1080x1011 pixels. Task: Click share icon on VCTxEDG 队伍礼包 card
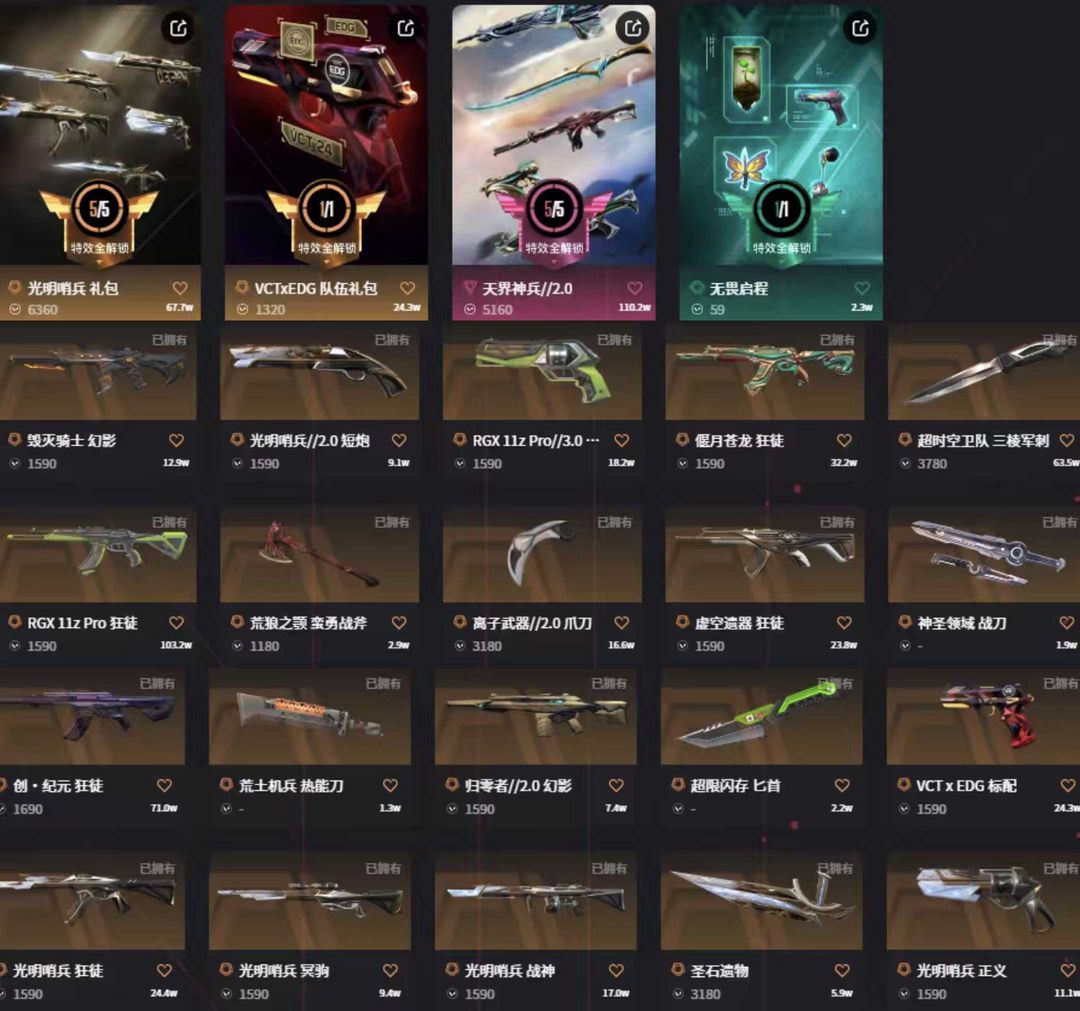click(x=406, y=28)
